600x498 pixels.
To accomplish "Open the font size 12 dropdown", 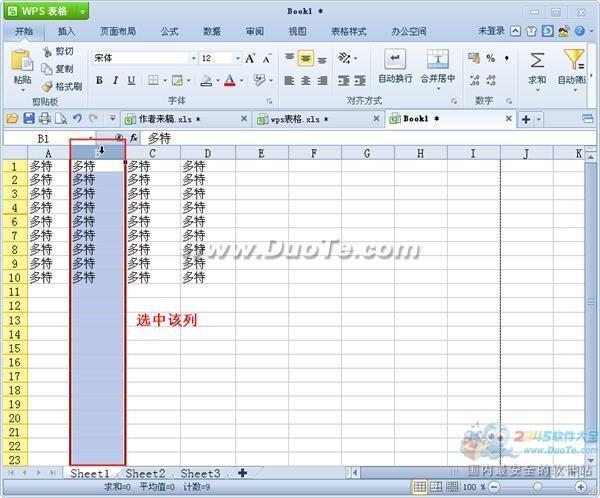I will pos(238,58).
